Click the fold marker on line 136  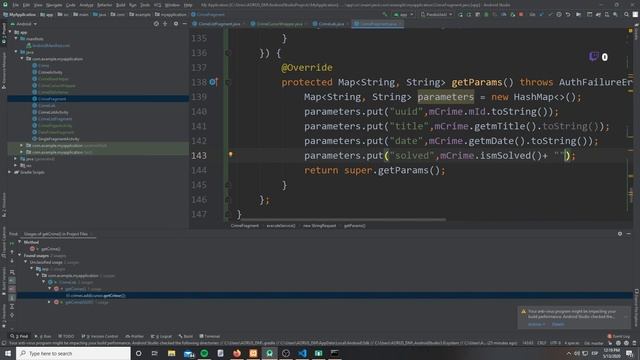pos(228,53)
